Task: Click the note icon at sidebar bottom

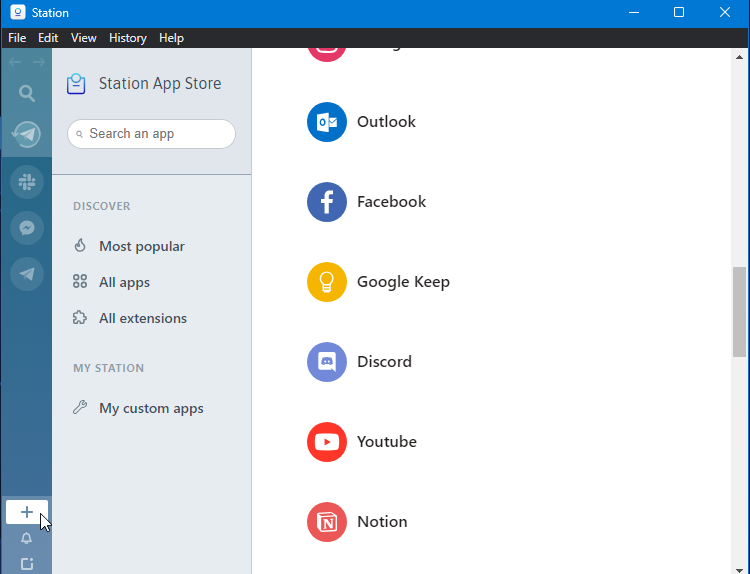Action: (x=27, y=564)
